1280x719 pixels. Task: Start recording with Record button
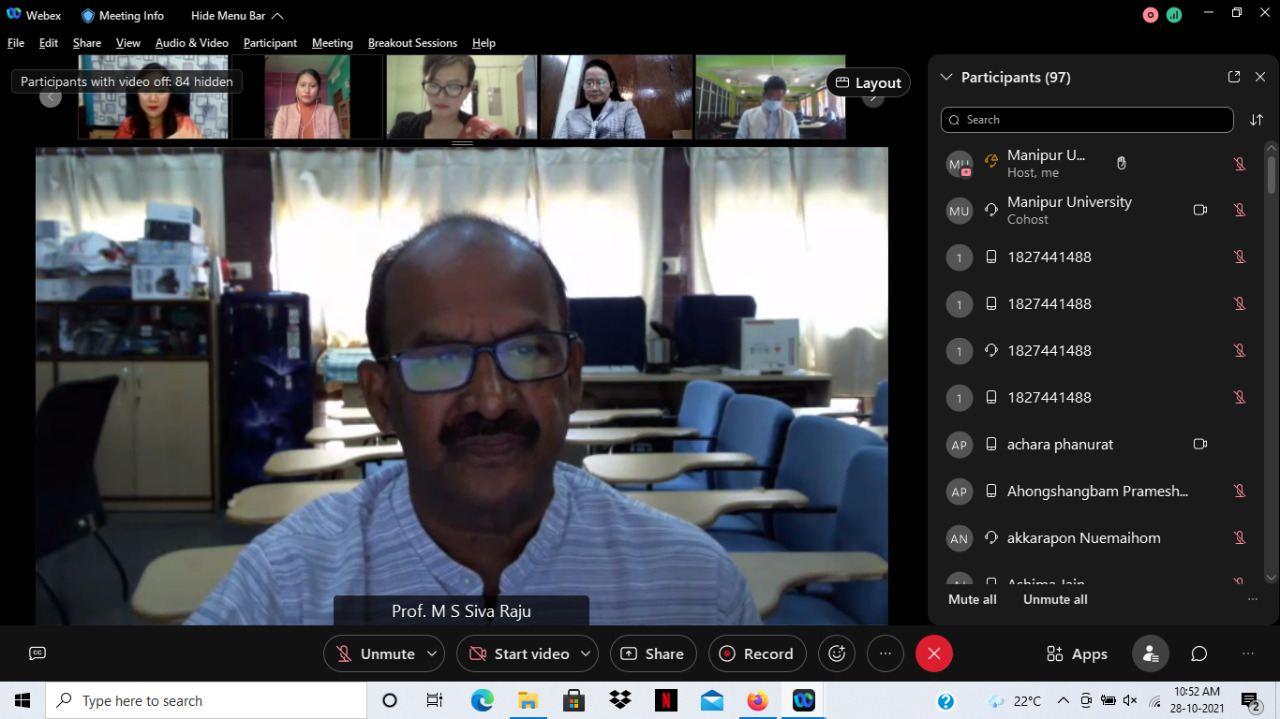coord(757,654)
